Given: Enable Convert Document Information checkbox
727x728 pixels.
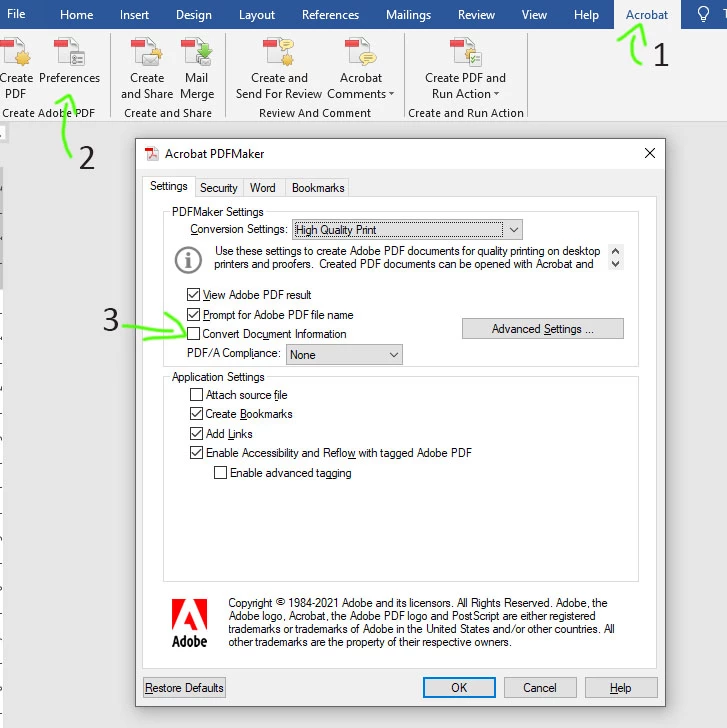Looking at the screenshot, I should (194, 333).
